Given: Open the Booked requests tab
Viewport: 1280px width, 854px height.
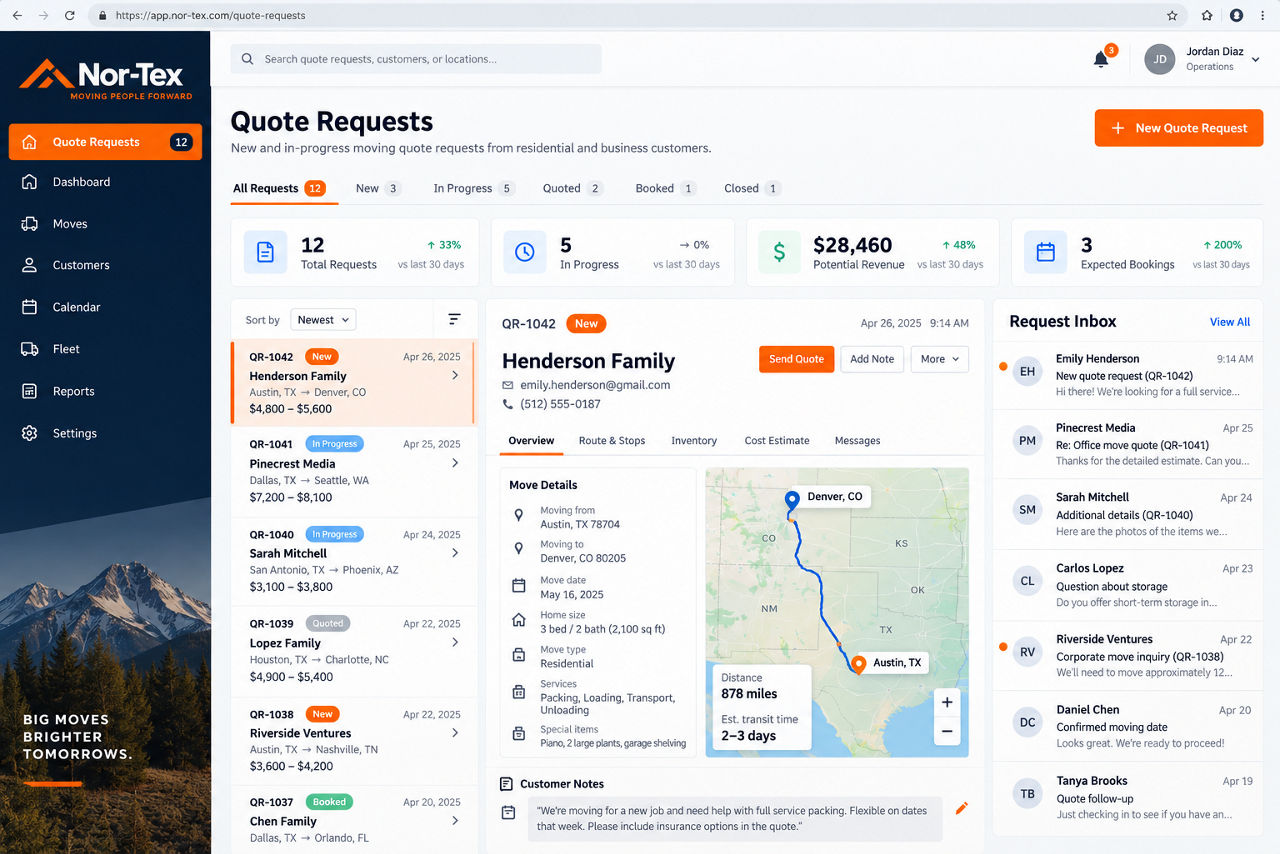Looking at the screenshot, I should [665, 188].
